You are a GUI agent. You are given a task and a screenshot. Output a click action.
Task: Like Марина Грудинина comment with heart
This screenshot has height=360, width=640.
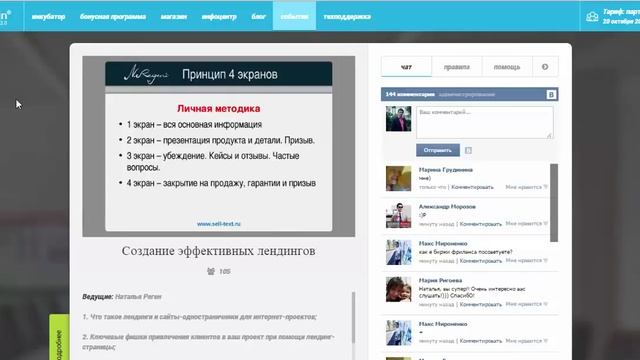point(545,187)
